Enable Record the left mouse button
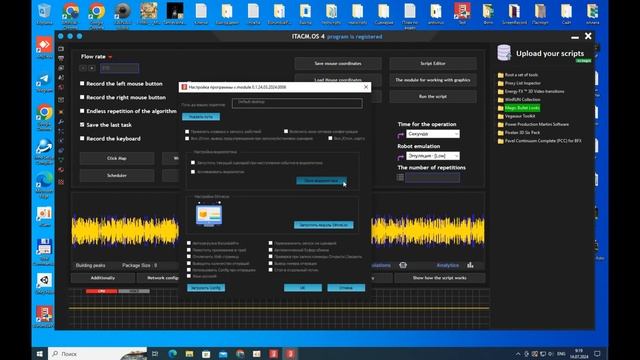The width and height of the screenshot is (640, 360). coord(82,83)
